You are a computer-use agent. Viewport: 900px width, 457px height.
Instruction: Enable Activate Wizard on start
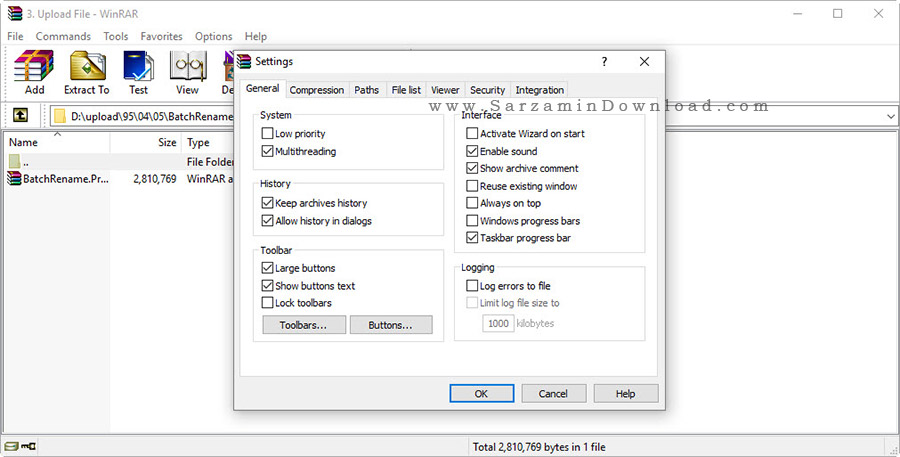click(472, 134)
